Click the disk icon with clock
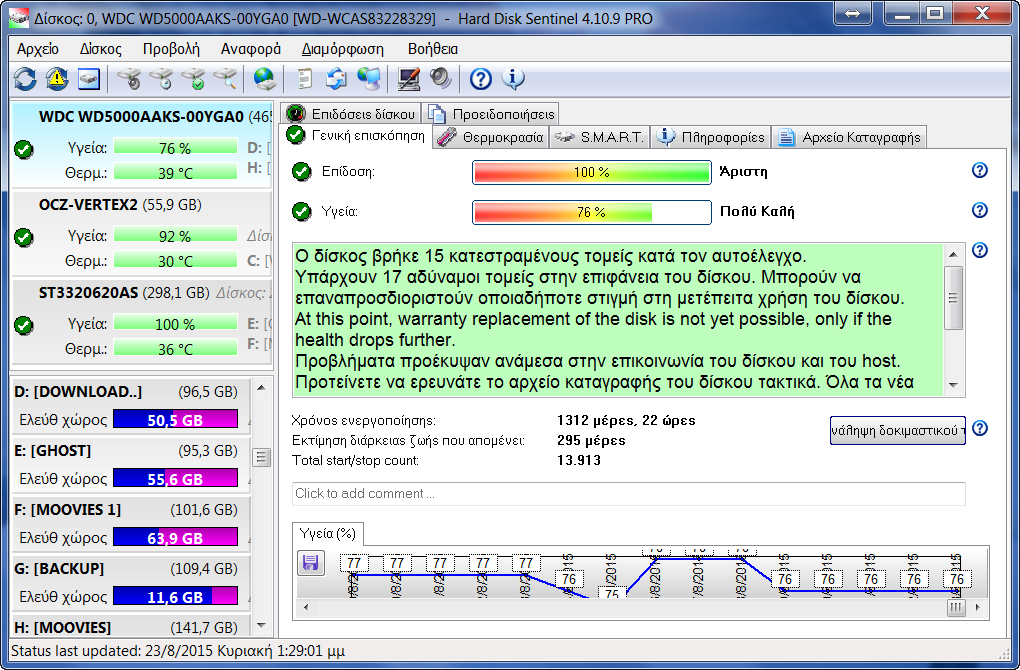The image size is (1020, 670). (161, 79)
